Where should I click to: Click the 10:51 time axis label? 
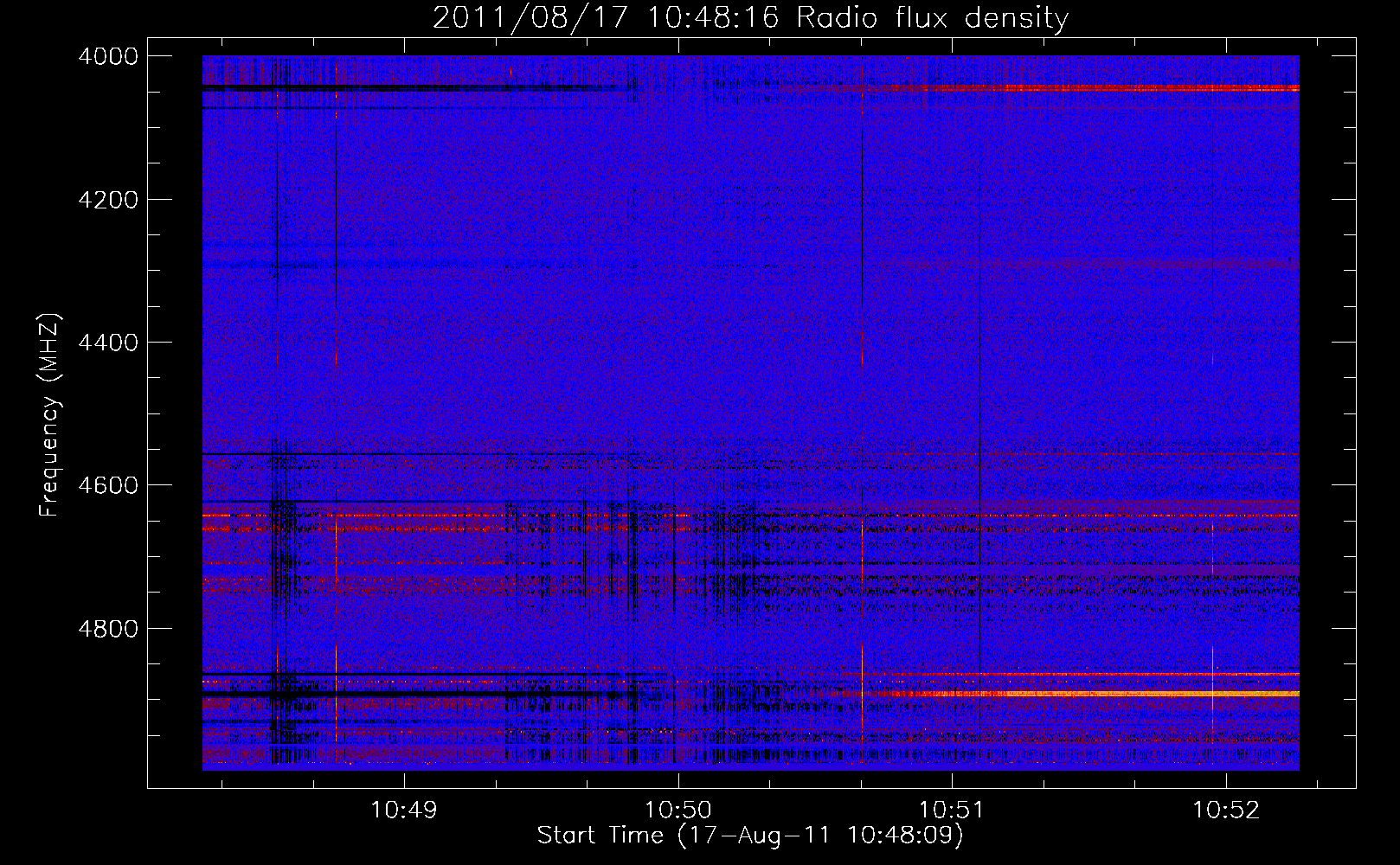952,810
